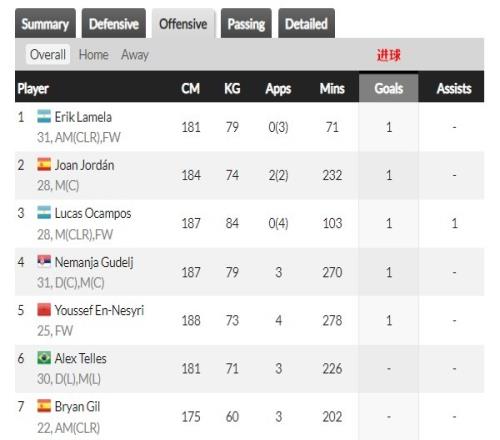Open Erik Lamela player profile link

coord(83,117)
